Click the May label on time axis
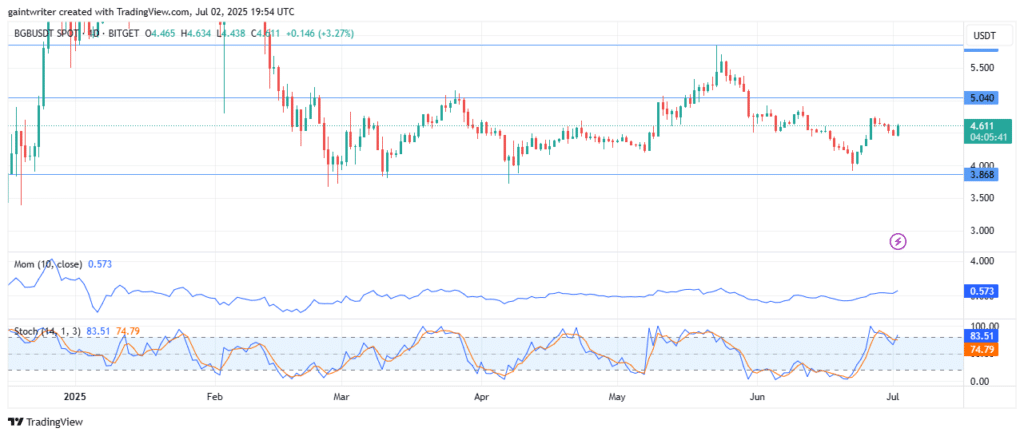 [618, 396]
